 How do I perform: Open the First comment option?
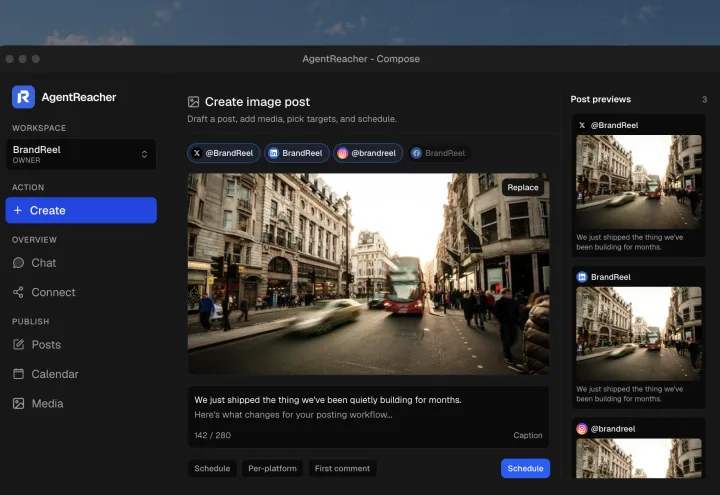pyautogui.click(x=342, y=468)
